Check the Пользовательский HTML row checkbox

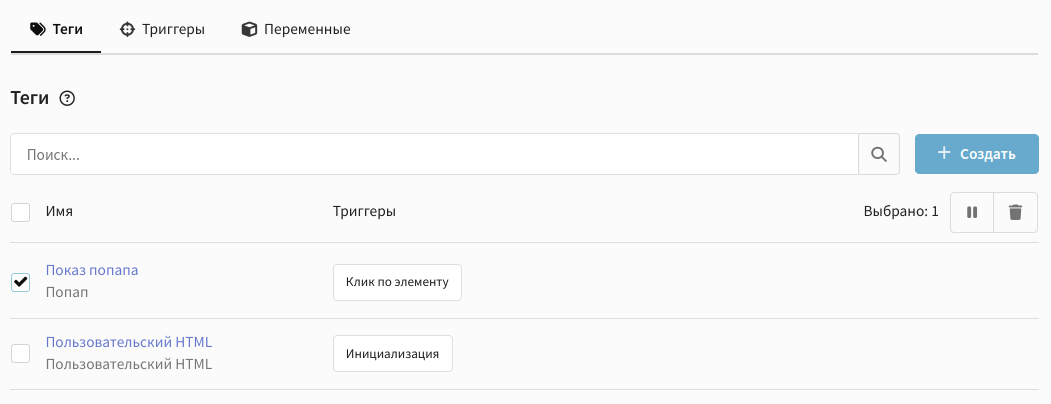click(20, 353)
